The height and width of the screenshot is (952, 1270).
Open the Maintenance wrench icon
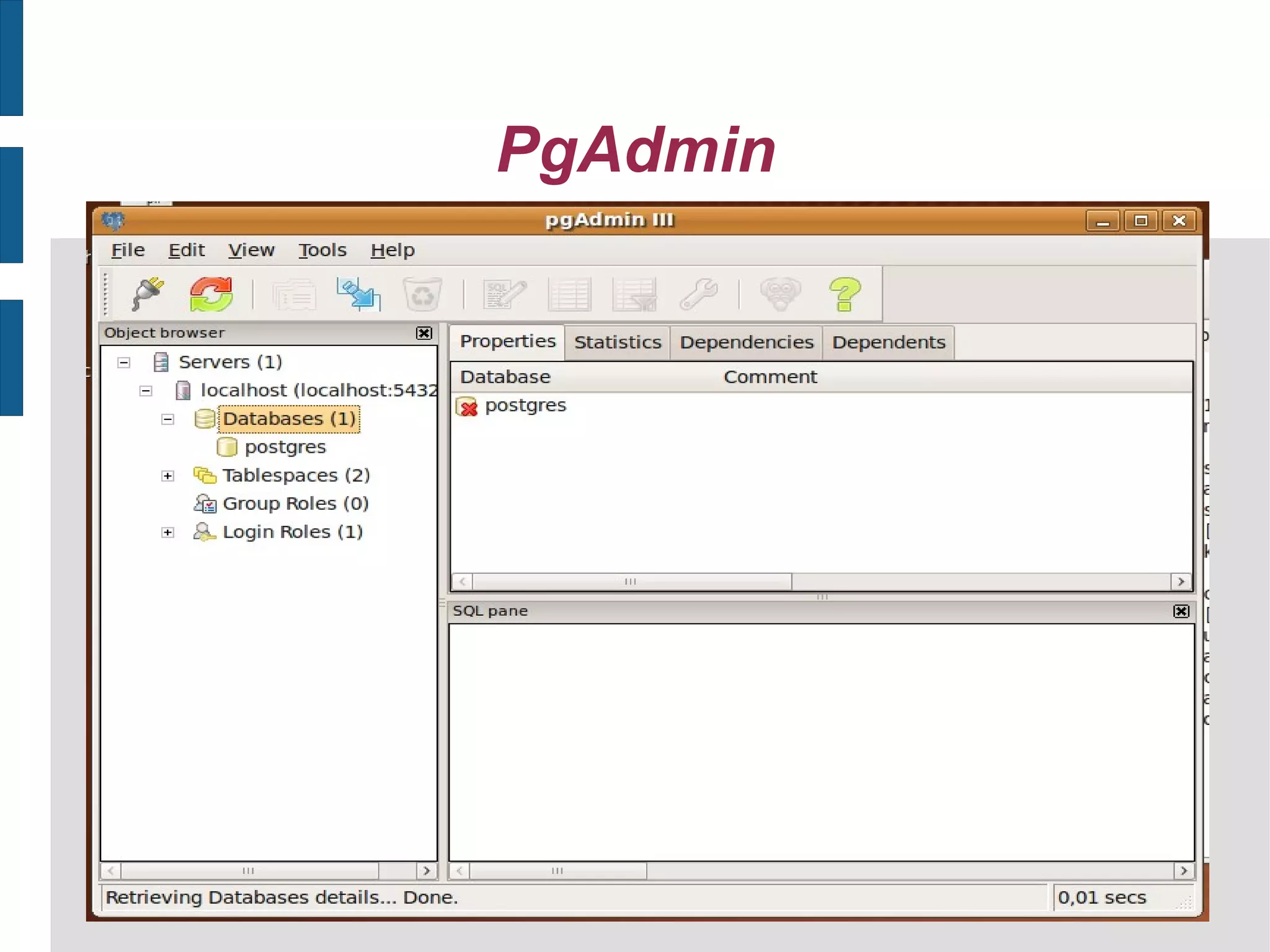(x=699, y=294)
